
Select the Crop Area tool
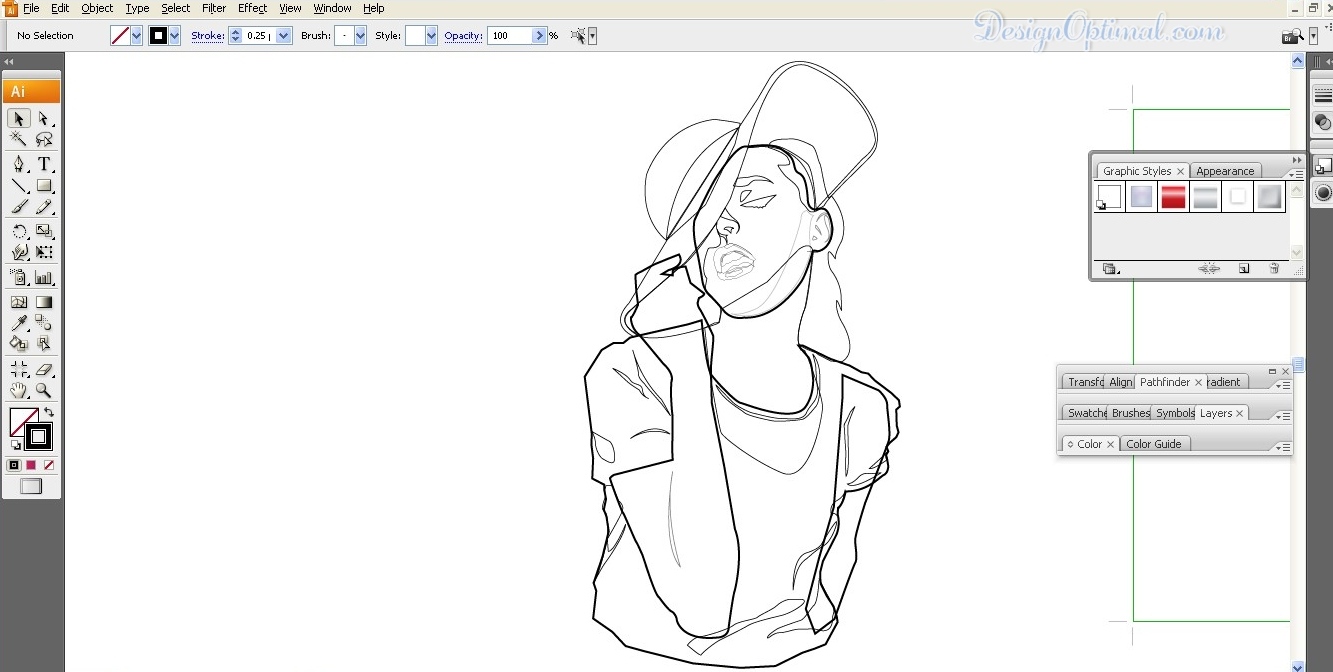click(x=19, y=369)
